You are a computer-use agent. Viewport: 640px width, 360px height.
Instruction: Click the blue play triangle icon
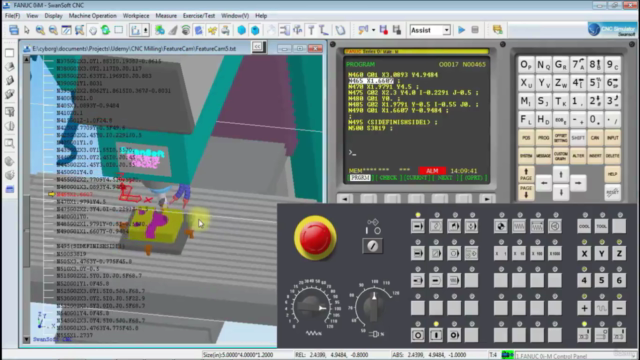point(462,30)
